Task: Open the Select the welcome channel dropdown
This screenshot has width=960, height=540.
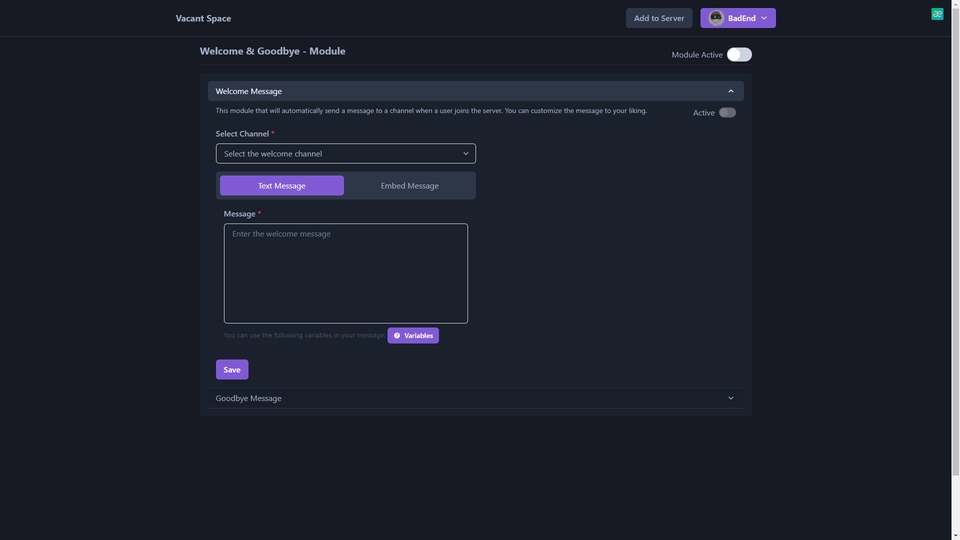Action: (x=345, y=154)
